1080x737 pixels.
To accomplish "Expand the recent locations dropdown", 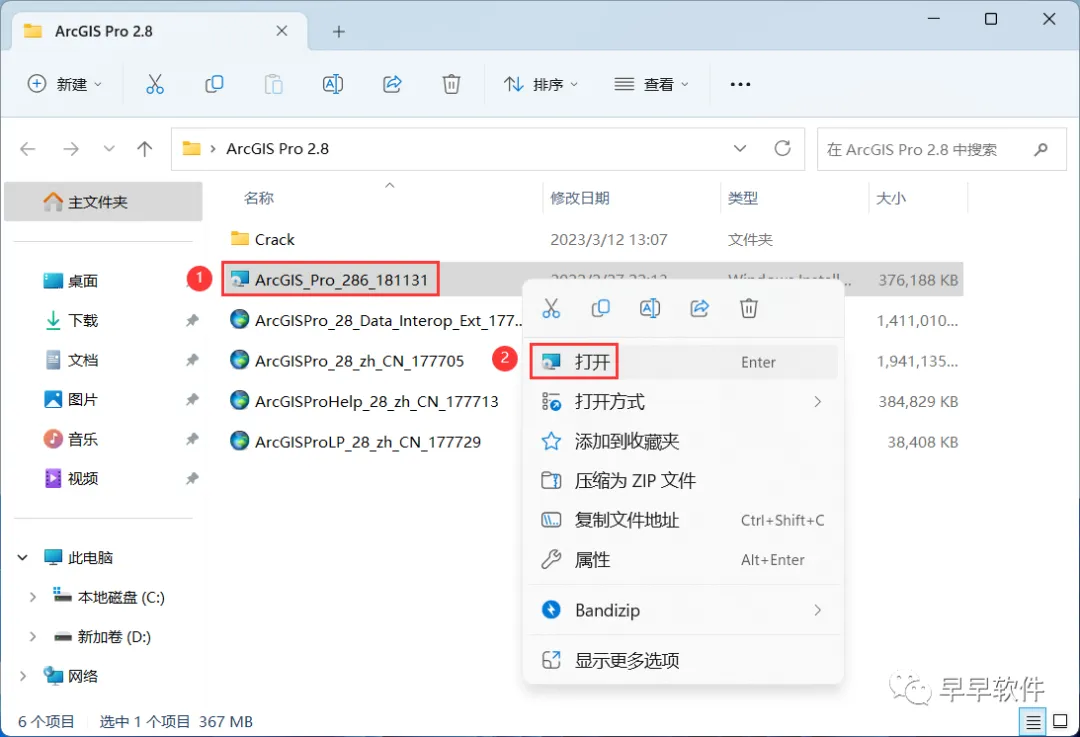I will click(109, 149).
